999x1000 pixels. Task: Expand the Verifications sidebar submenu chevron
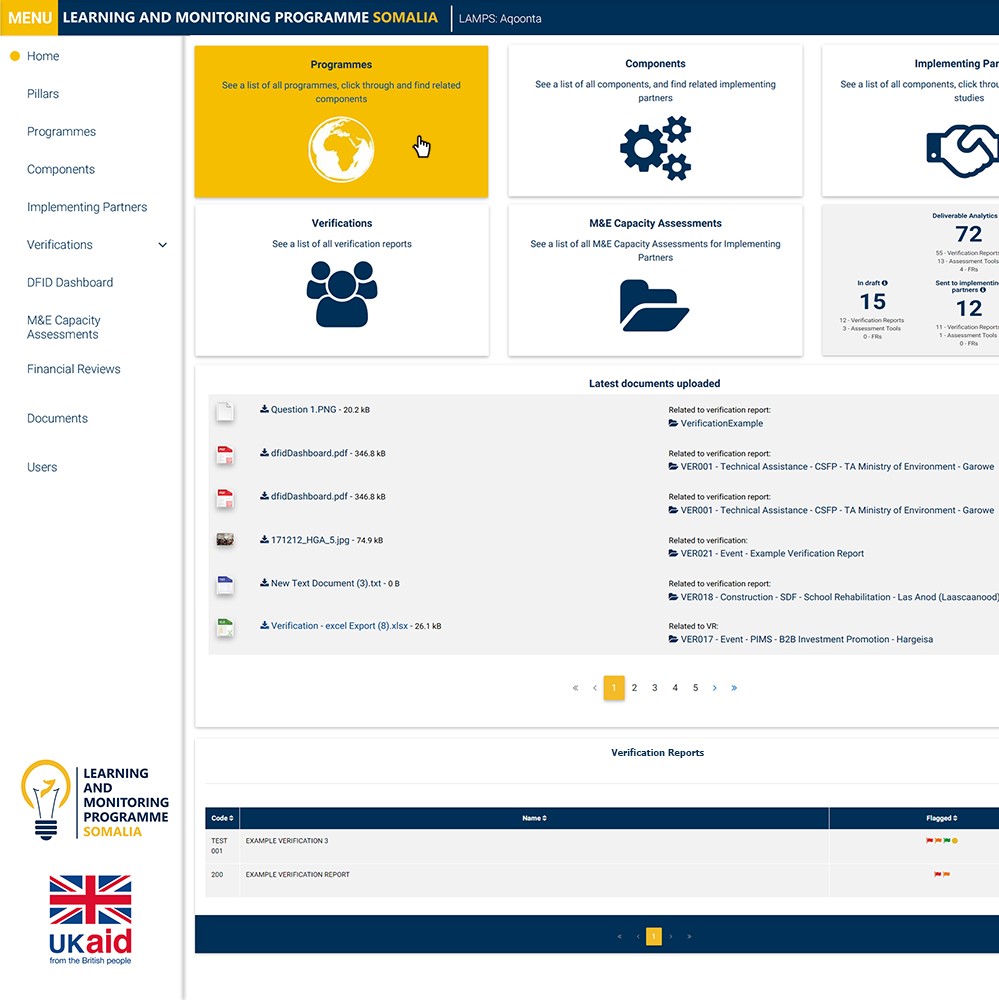coord(163,245)
